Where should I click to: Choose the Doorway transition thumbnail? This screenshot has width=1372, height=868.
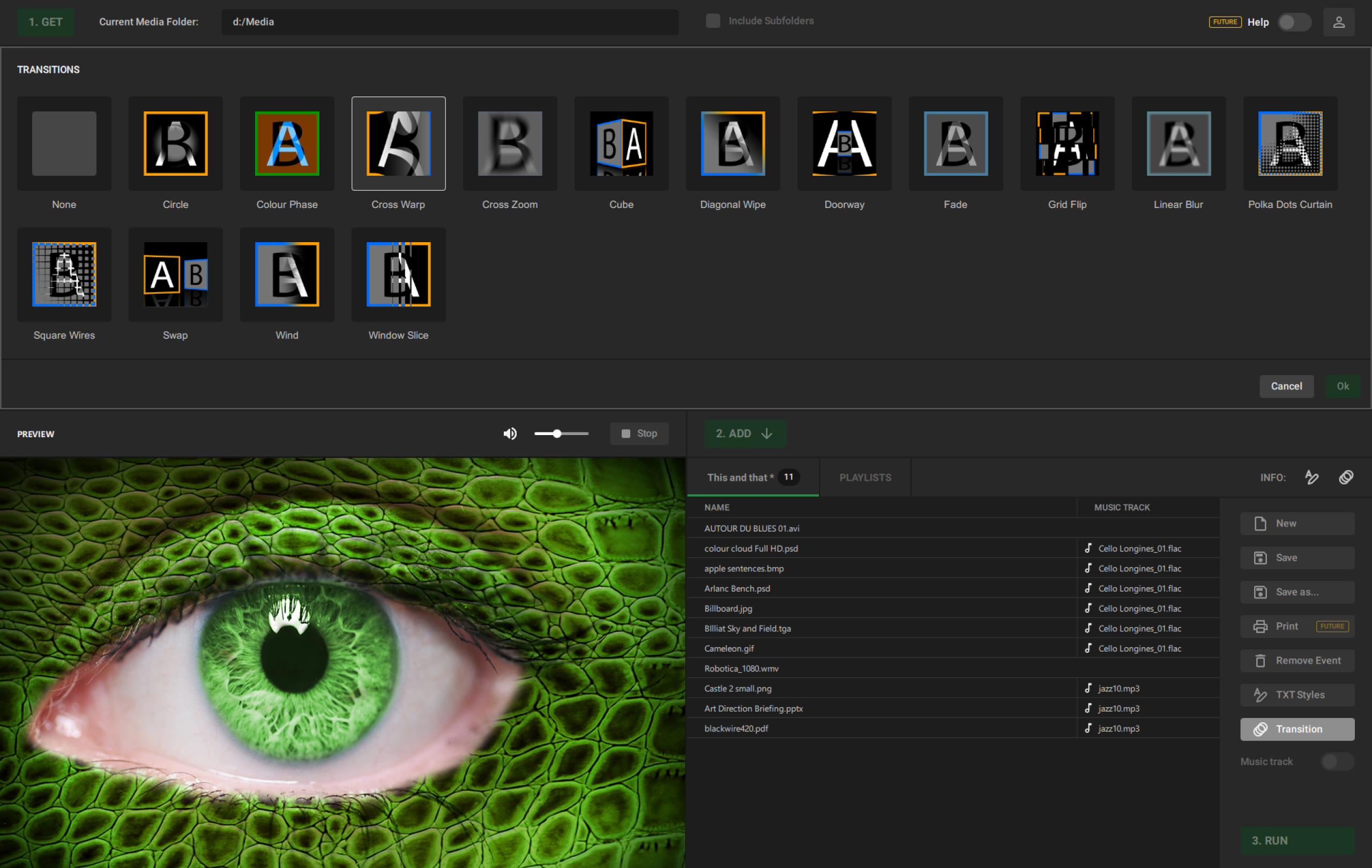844,144
